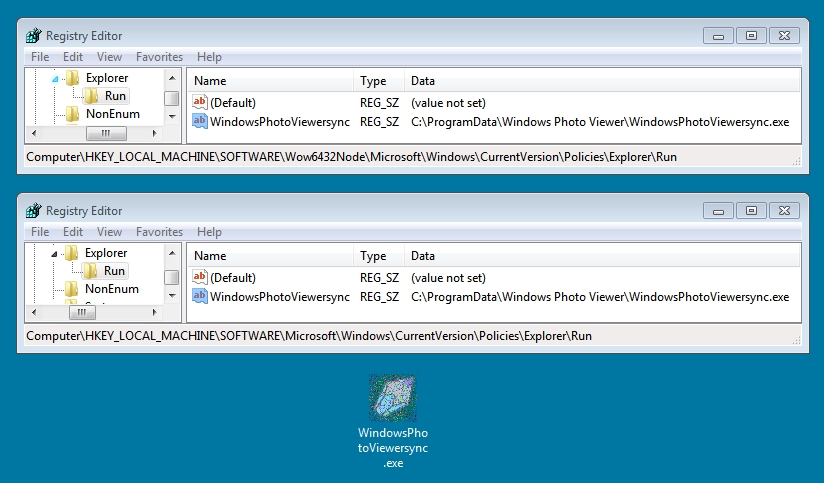Image resolution: width=824 pixels, height=483 pixels.
Task: Click (Default) value icon in bottom window
Action: 200,278
